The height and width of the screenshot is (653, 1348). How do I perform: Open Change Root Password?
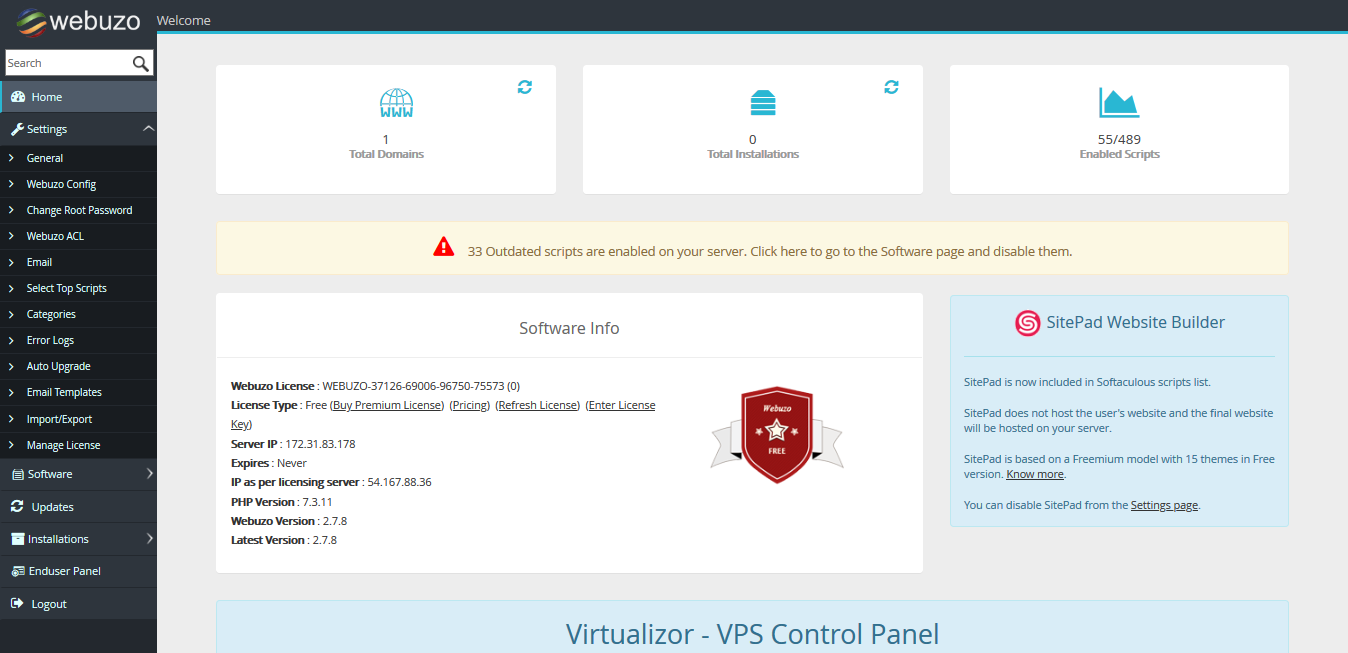(78, 210)
